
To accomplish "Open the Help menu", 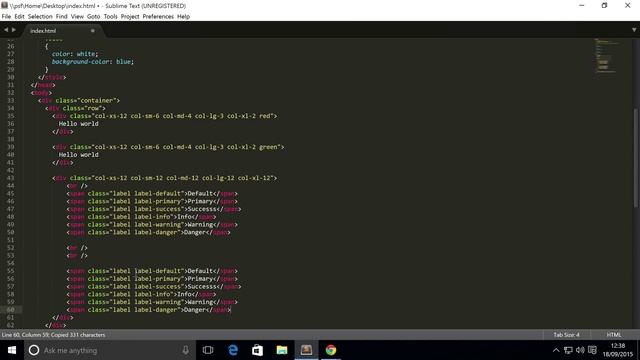I will click(183, 17).
